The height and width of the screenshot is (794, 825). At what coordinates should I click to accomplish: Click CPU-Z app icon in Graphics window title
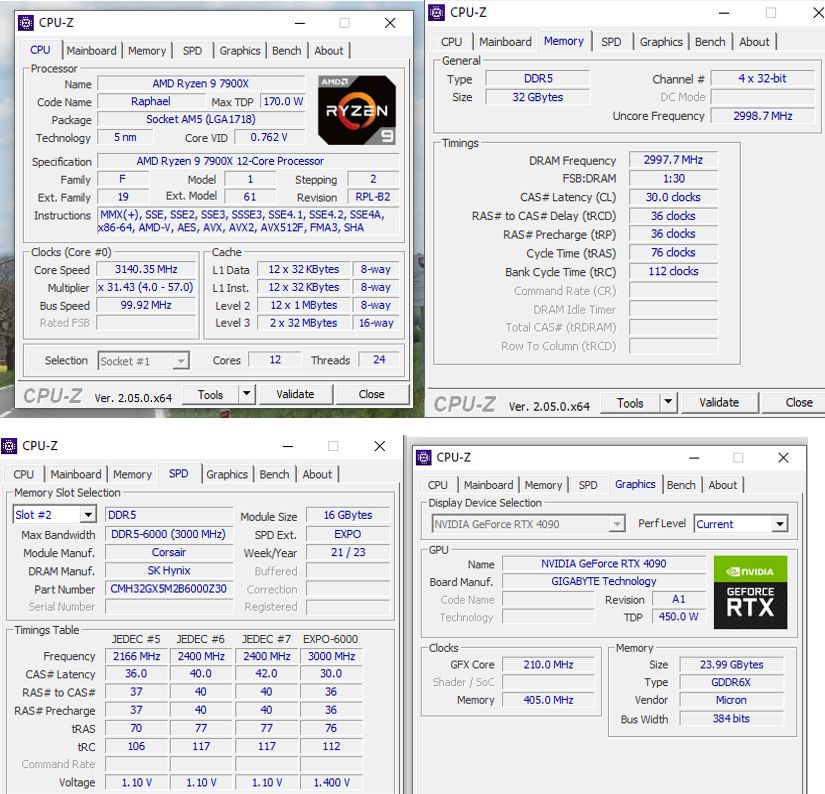[x=424, y=457]
